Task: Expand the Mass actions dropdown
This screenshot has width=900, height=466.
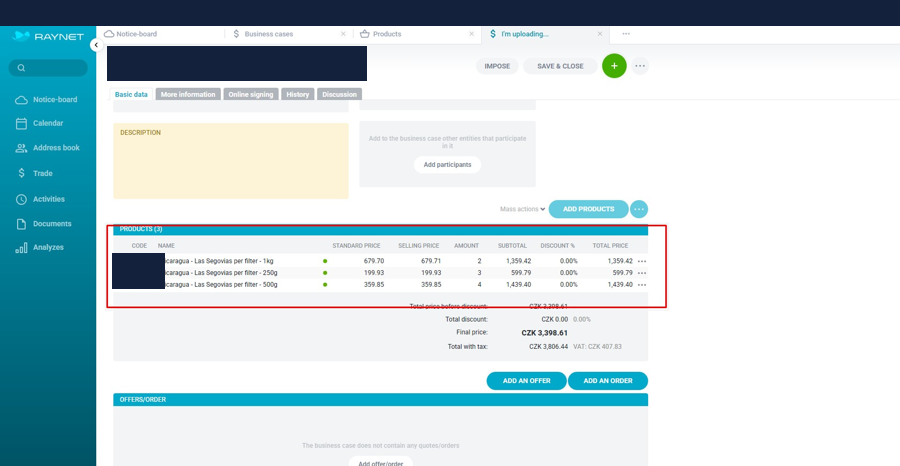Action: 522,209
